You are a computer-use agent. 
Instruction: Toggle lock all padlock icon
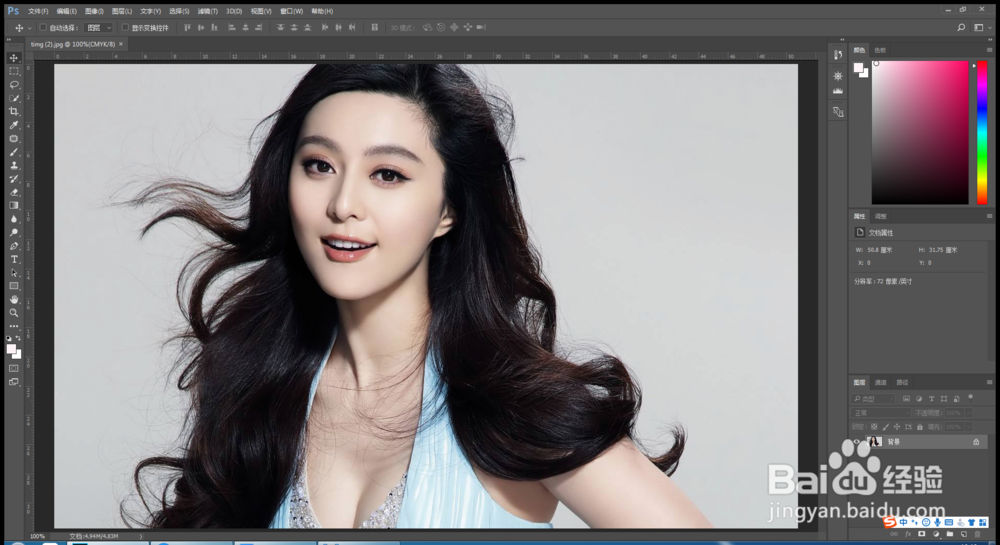pos(920,427)
